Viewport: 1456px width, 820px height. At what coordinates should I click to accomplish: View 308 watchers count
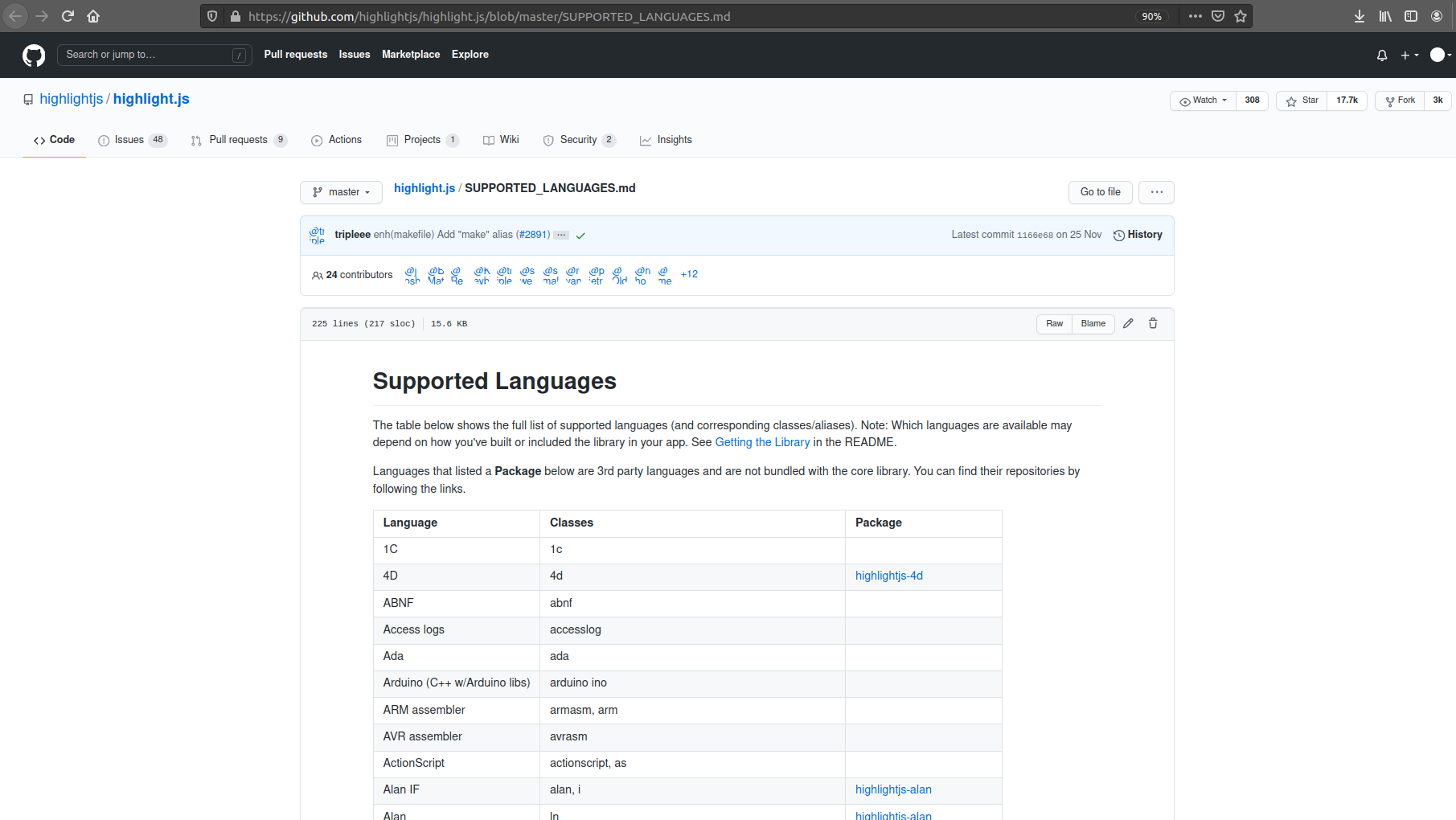[x=1252, y=100]
